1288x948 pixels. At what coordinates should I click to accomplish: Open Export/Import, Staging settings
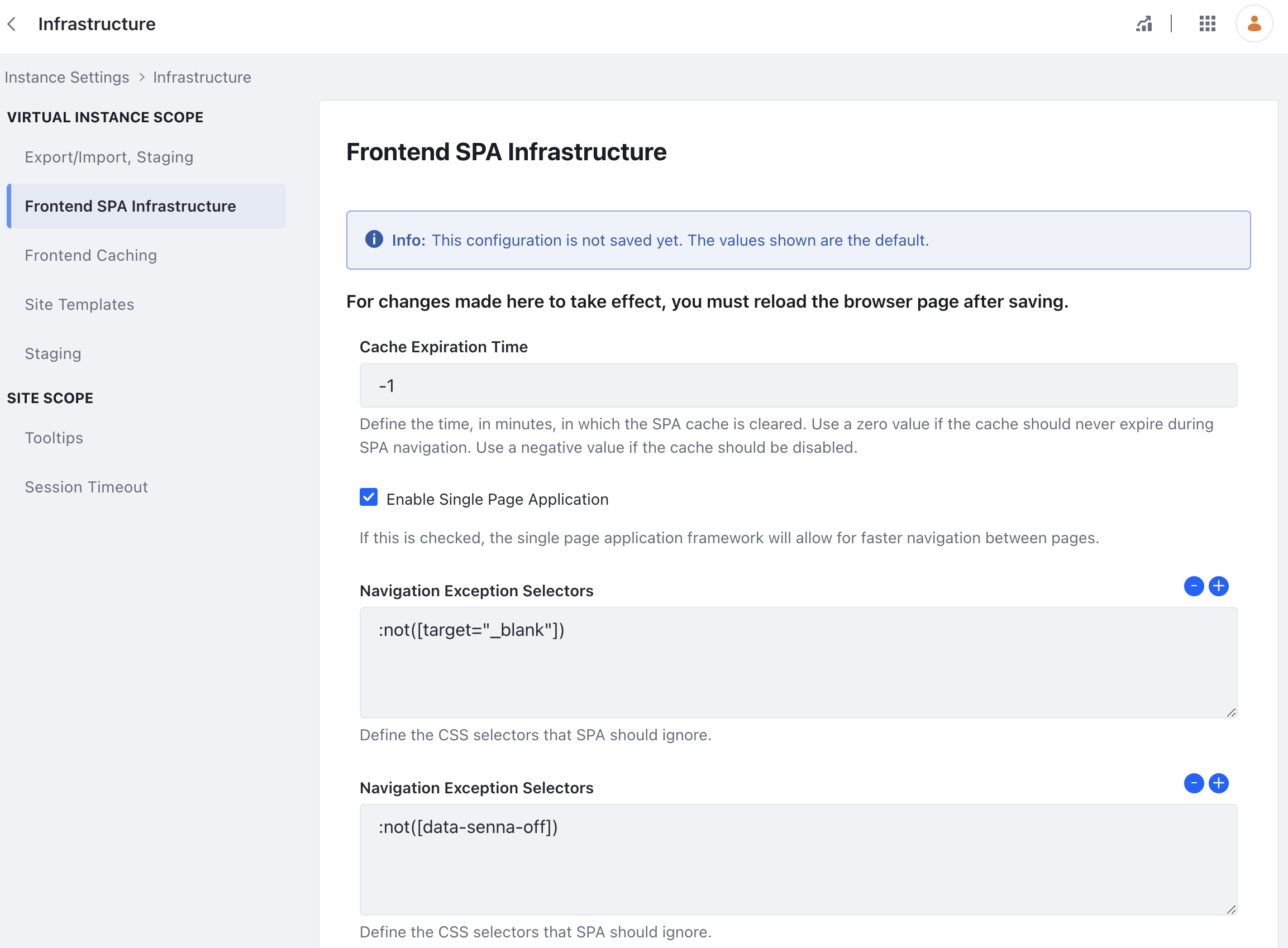pos(109,157)
